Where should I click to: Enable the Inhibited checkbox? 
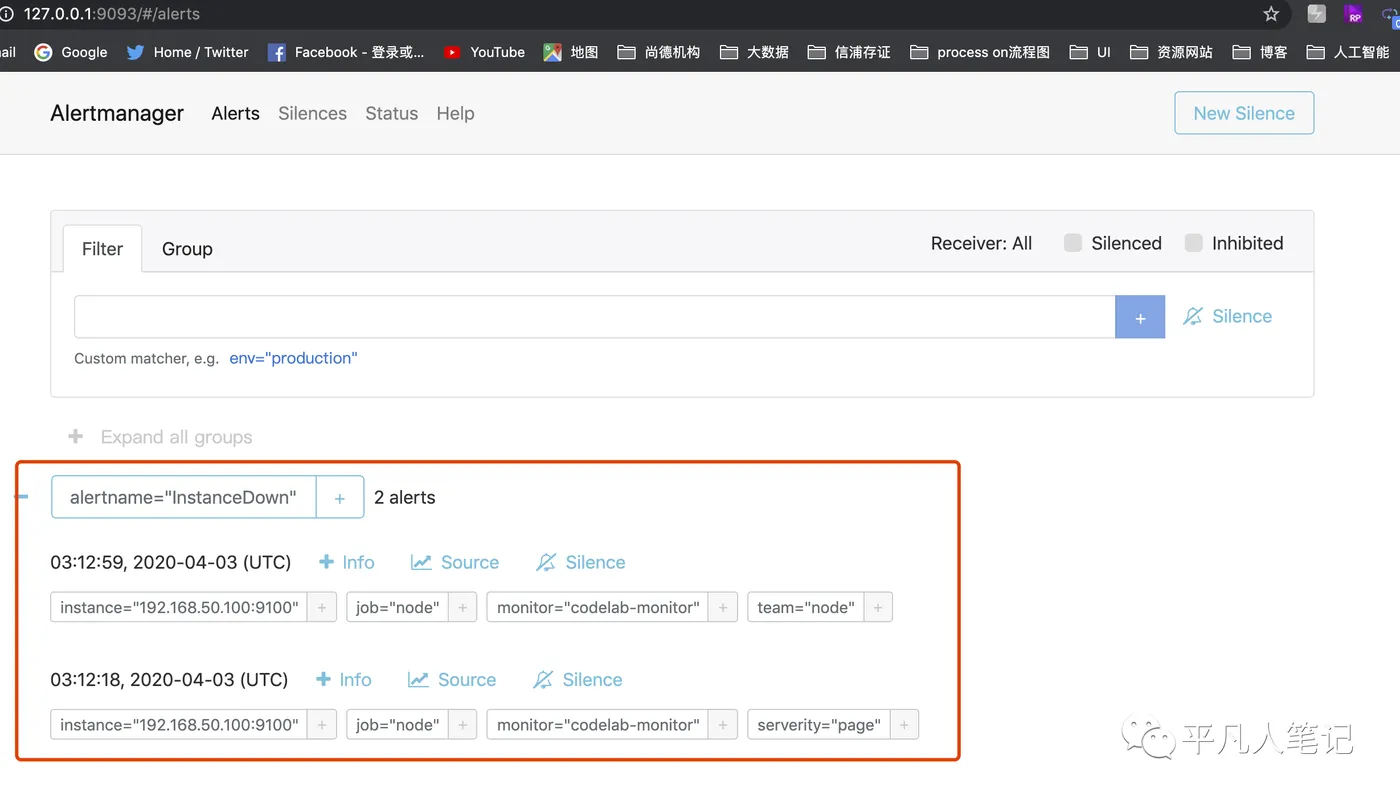point(1193,243)
